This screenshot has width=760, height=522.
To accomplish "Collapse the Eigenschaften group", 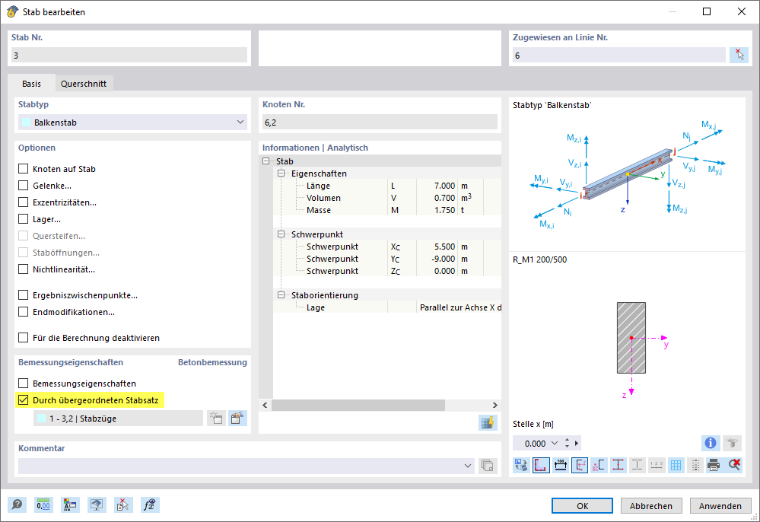I will (x=281, y=173).
